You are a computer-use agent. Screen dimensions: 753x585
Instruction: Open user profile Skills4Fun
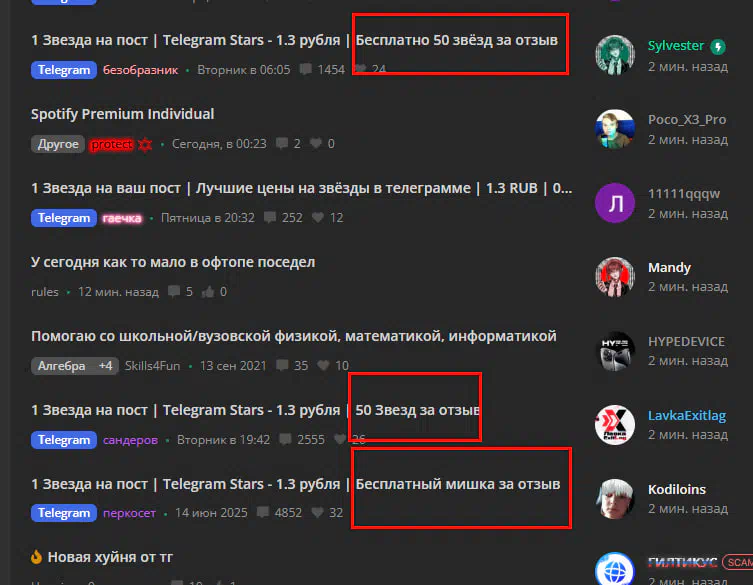(152, 366)
